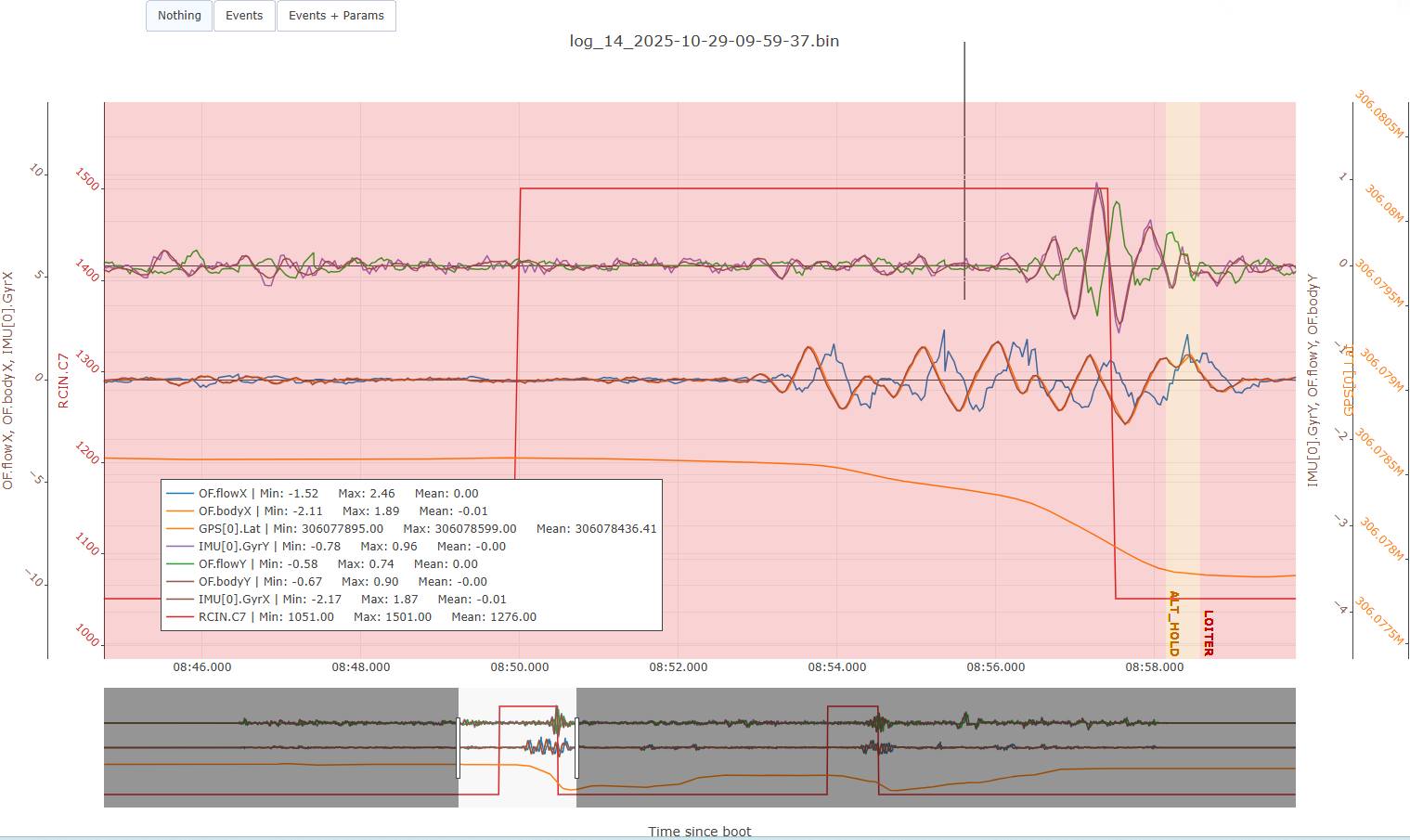1410x840 pixels.
Task: Click the LOITER flight mode label
Action: click(1208, 633)
